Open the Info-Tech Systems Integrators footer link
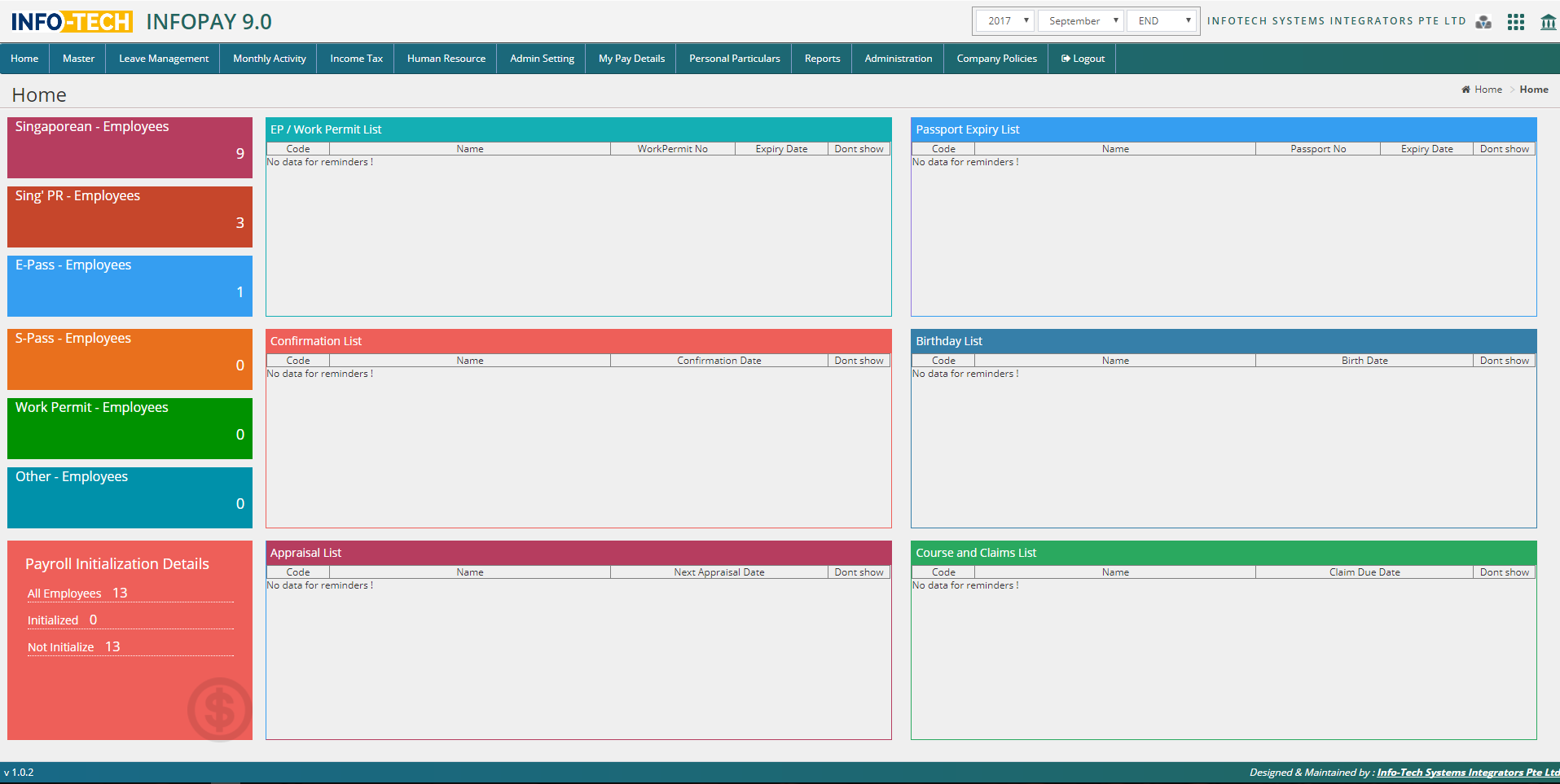This screenshot has width=1560, height=784. point(1467,773)
